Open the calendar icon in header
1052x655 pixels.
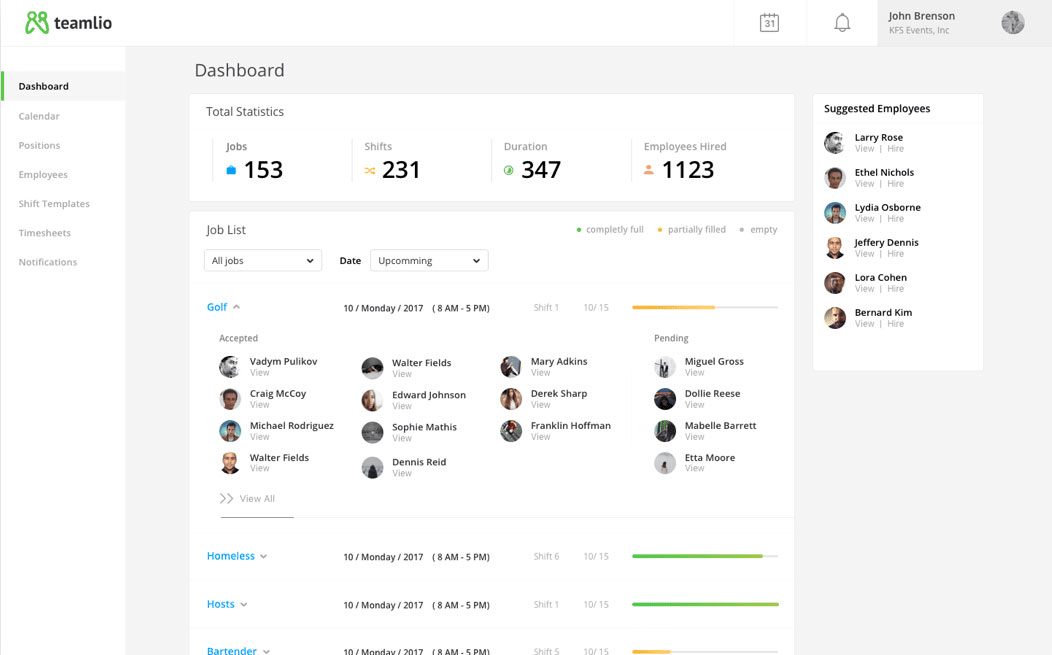769,23
